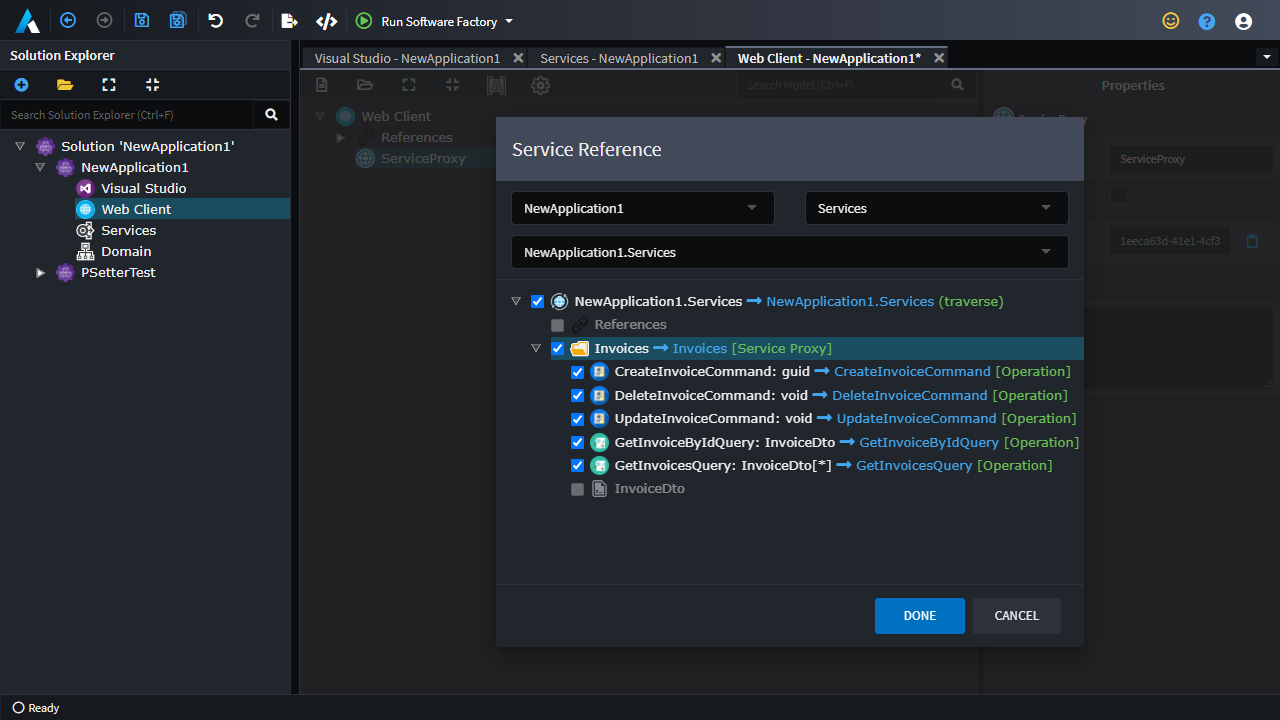Screen dimensions: 1280x720
Task: Click the new file icon in Web Client toolbar
Action: (322, 85)
